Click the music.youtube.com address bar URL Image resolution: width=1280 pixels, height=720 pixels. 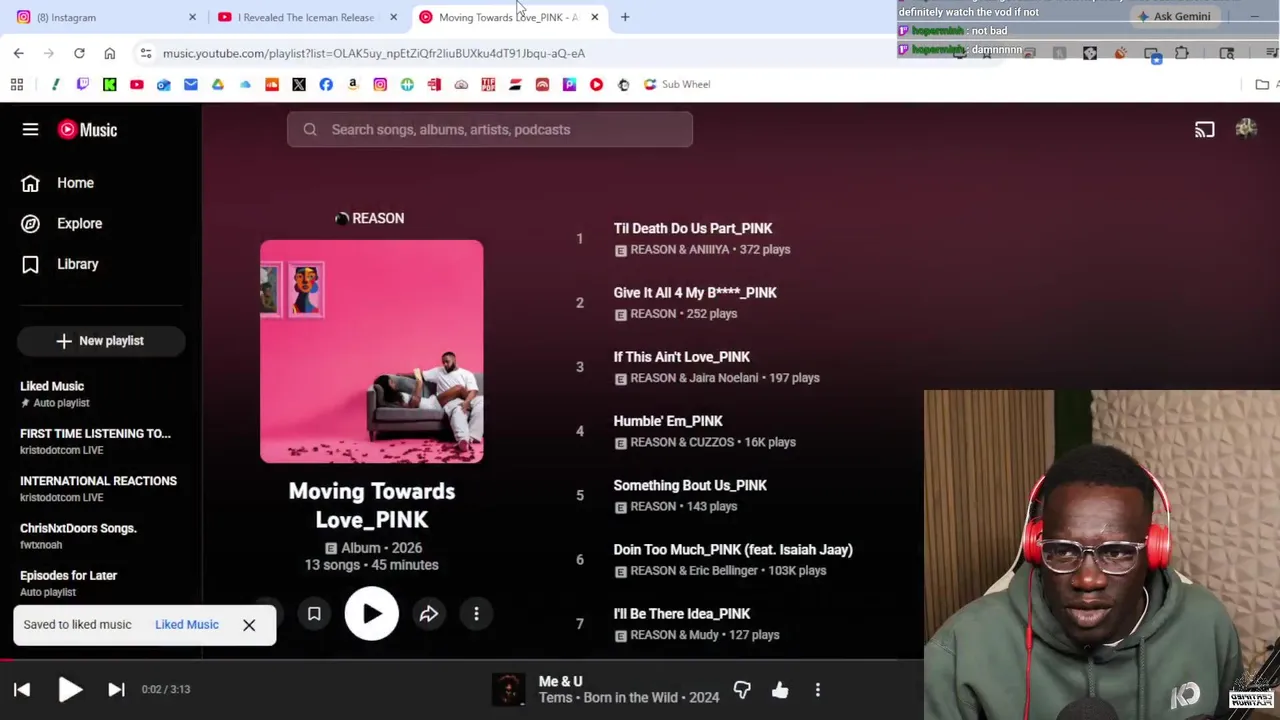click(374, 53)
